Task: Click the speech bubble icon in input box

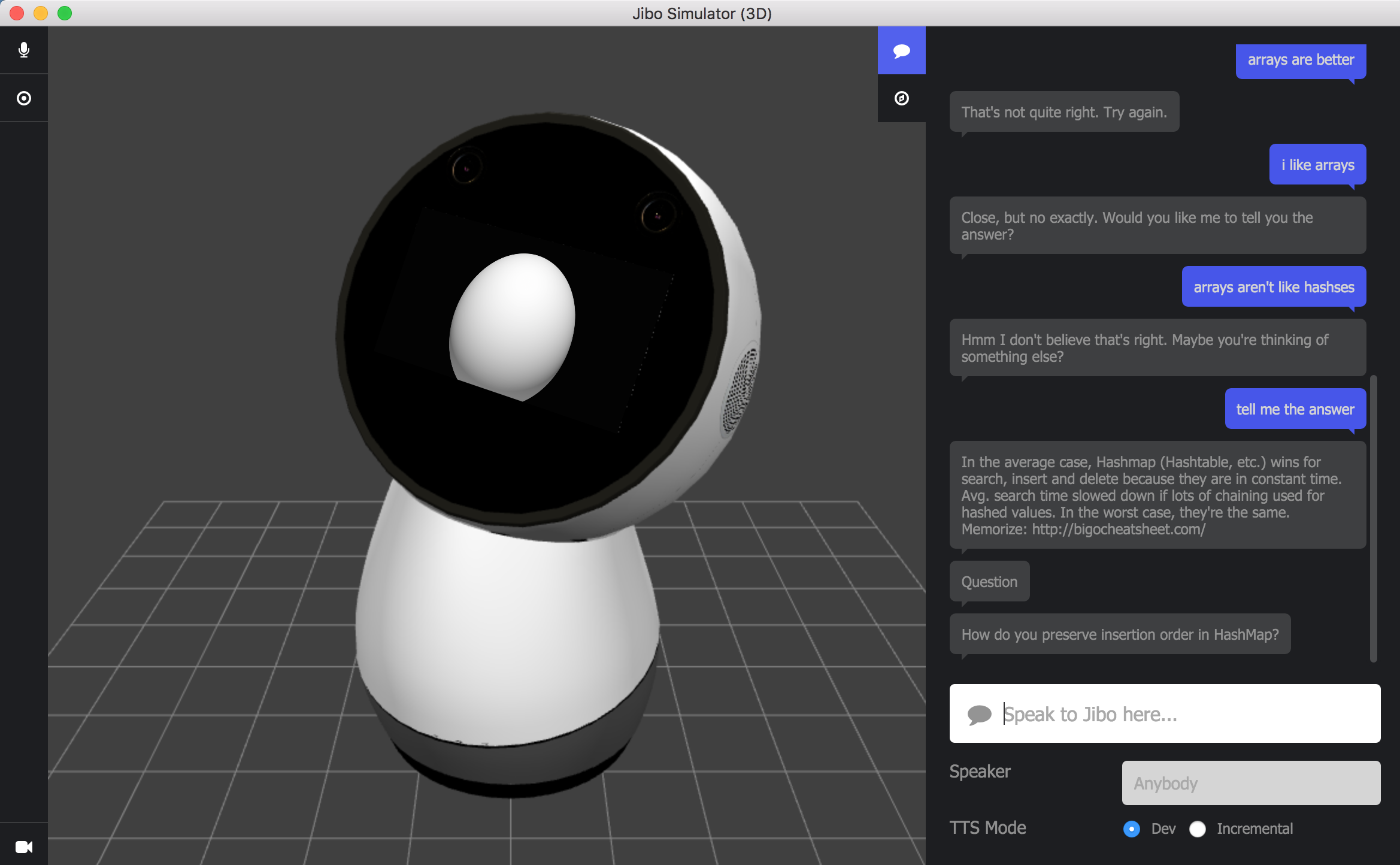Action: 979,714
